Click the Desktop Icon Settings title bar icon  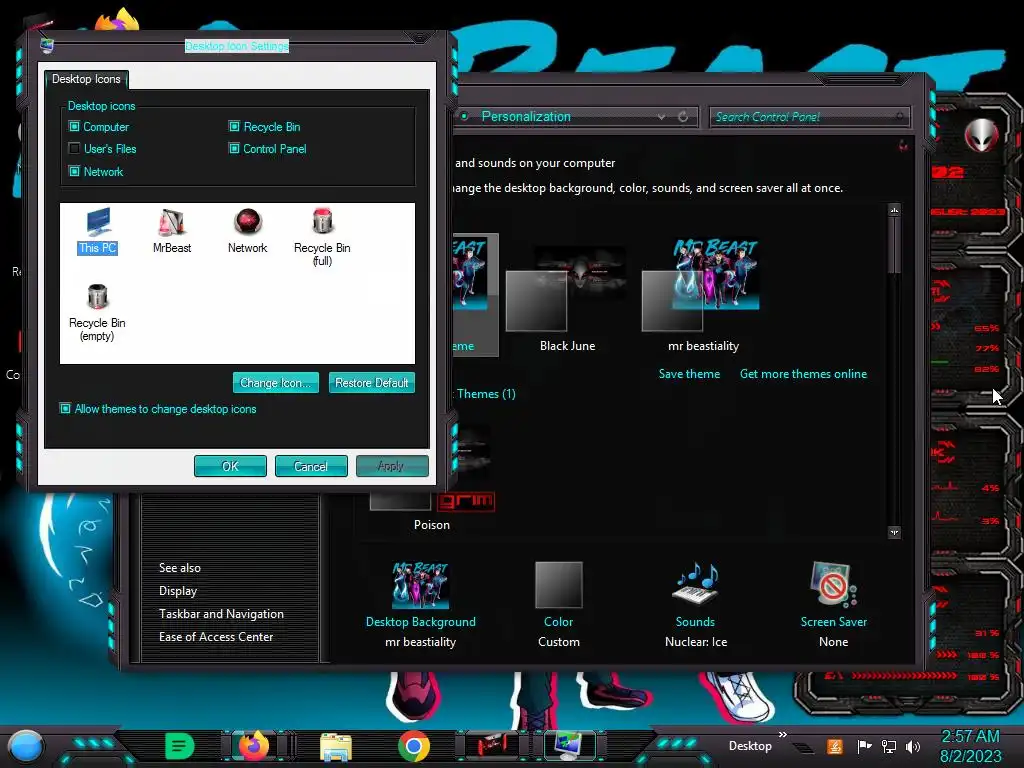tap(47, 45)
